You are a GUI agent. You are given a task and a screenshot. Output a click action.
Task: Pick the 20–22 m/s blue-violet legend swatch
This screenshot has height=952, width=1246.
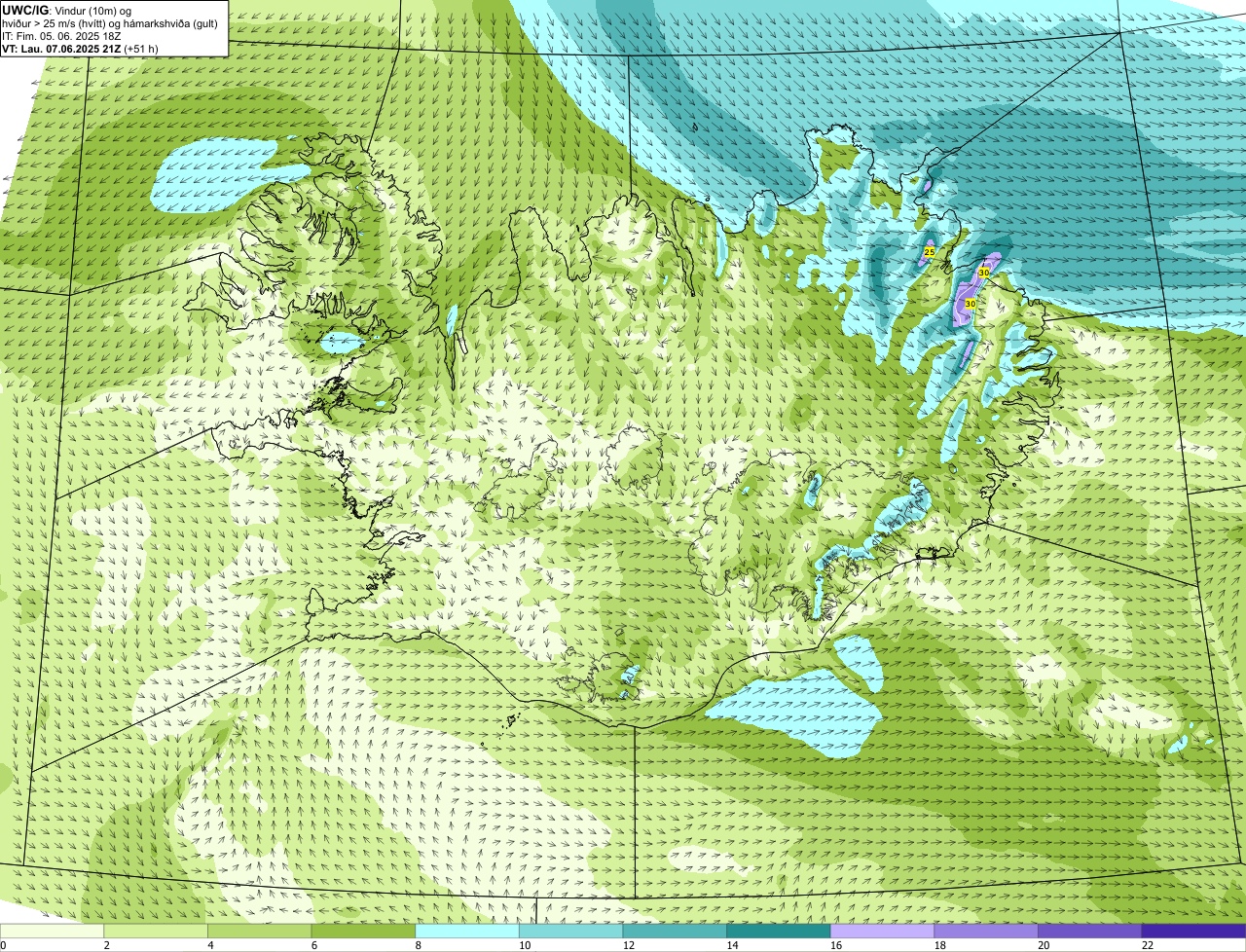(1090, 931)
